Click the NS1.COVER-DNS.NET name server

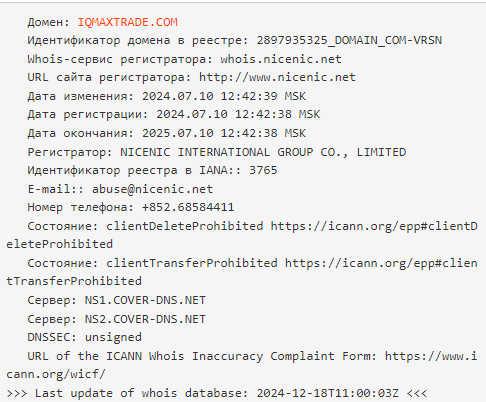[145, 300]
